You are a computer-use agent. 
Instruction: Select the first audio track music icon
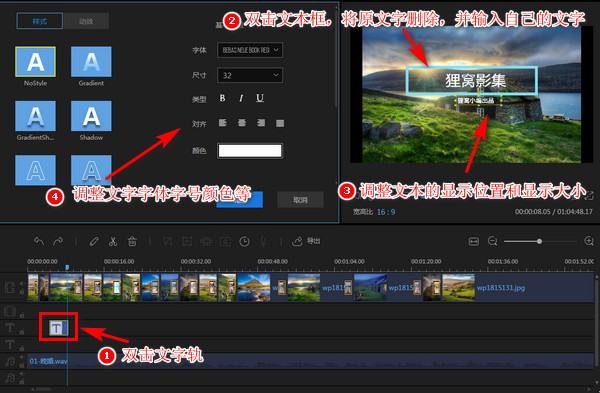pyautogui.click(x=10, y=361)
